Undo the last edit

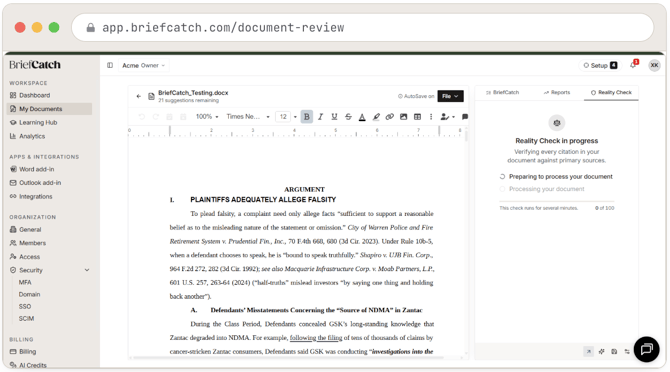click(x=142, y=117)
